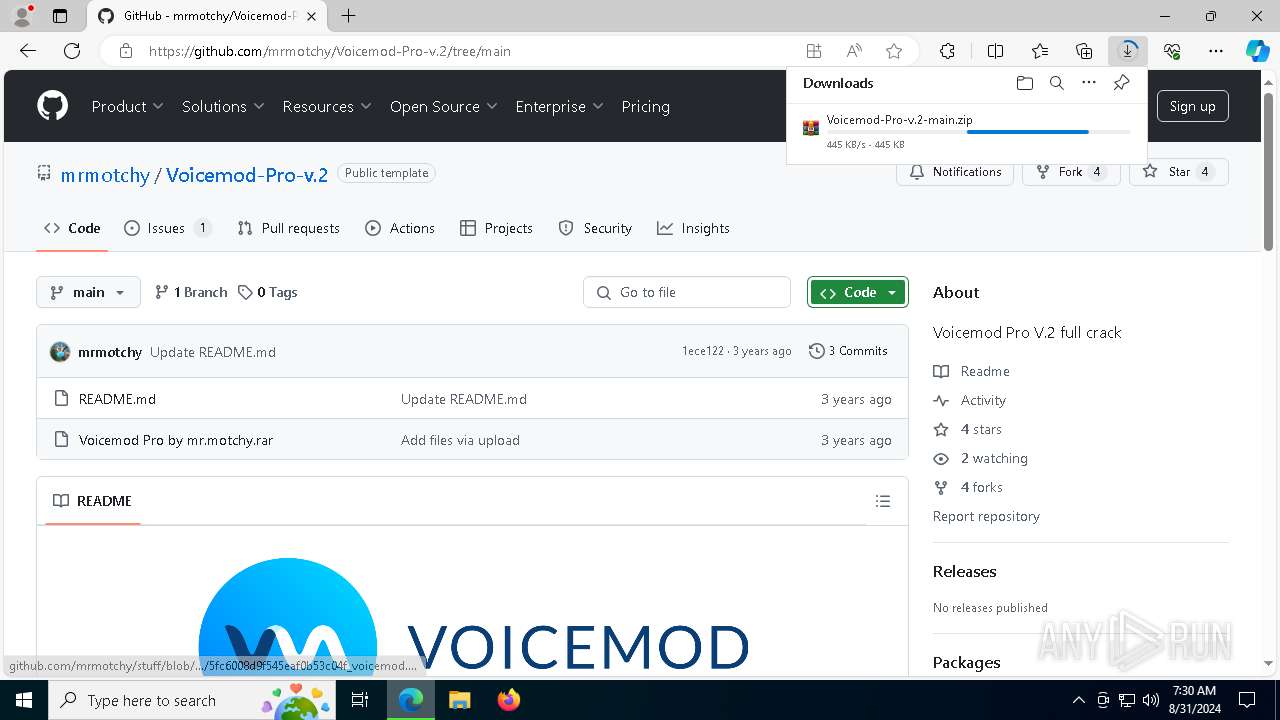Go back to previous page
Image resolution: width=1280 pixels, height=720 pixels.
(28, 51)
